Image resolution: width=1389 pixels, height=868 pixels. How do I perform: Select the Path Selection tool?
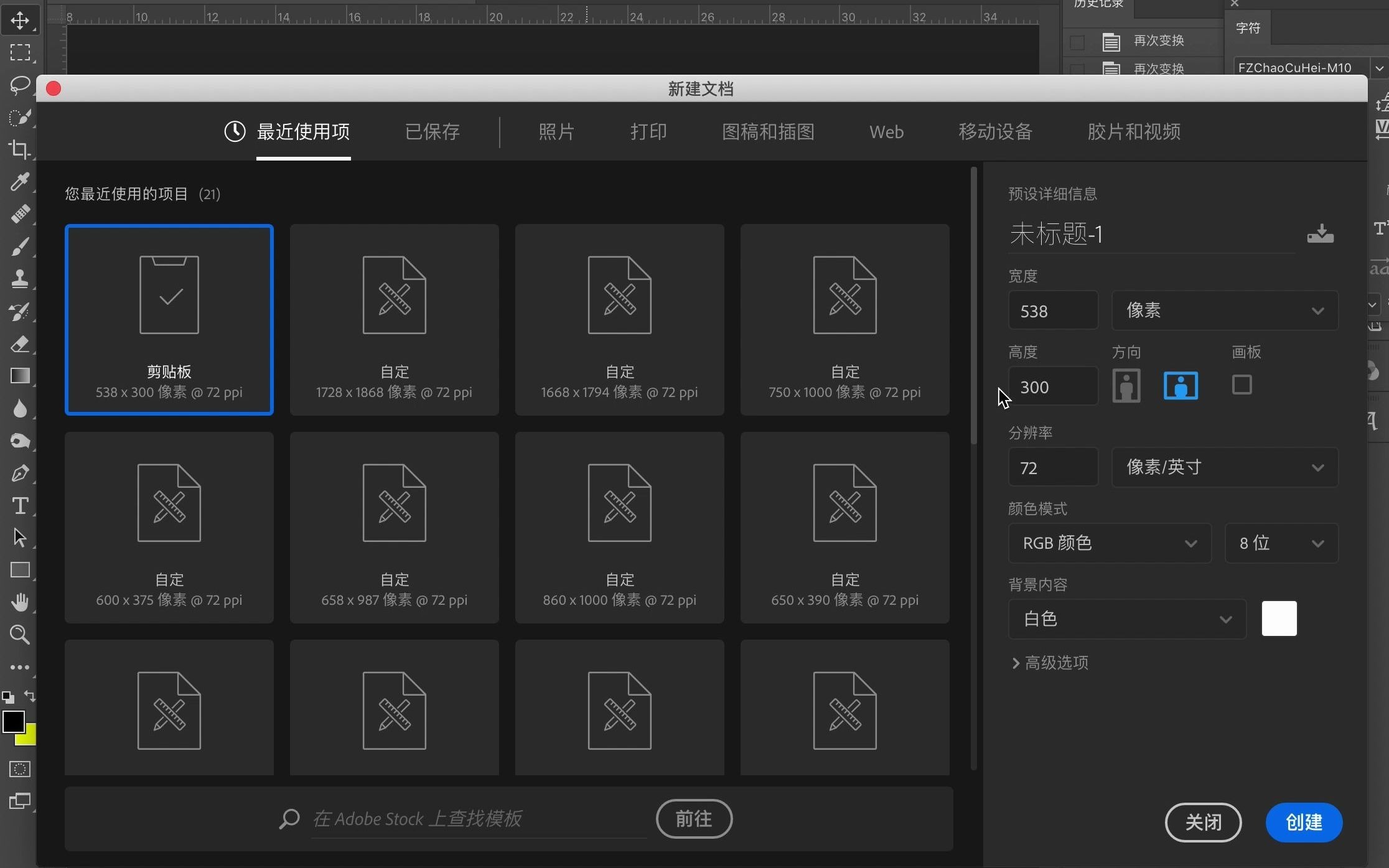click(19, 538)
